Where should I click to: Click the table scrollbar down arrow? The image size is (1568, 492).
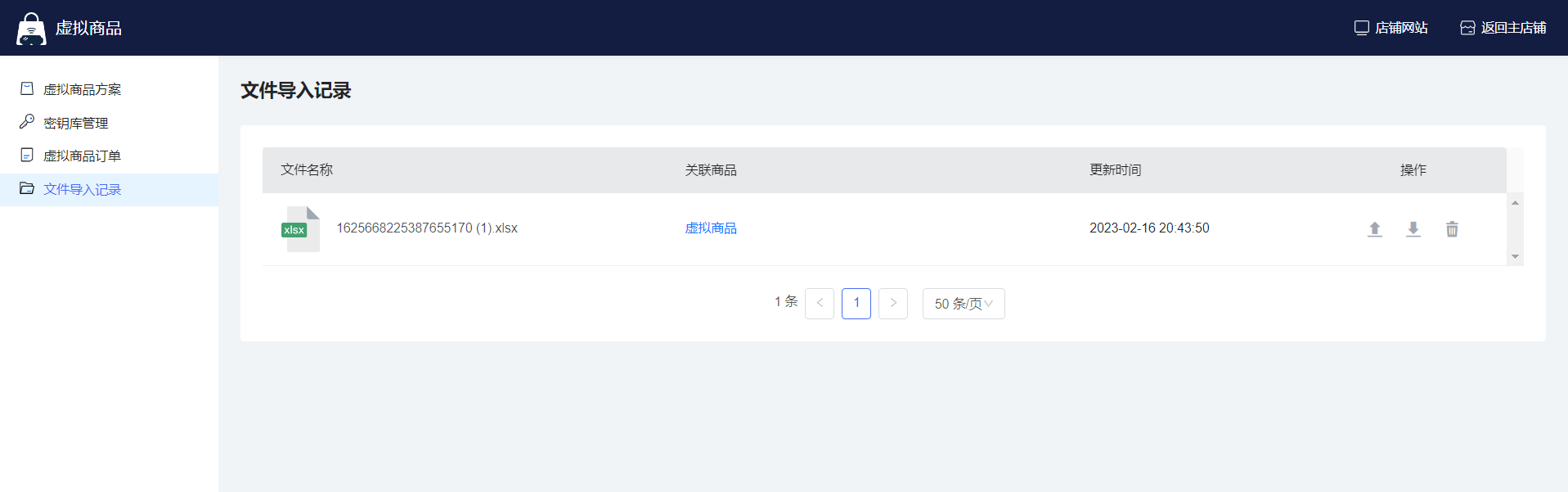pyautogui.click(x=1515, y=257)
